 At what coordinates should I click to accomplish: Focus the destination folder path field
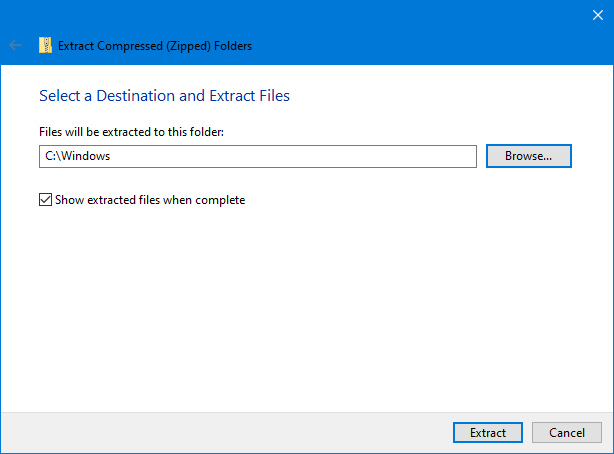258,156
